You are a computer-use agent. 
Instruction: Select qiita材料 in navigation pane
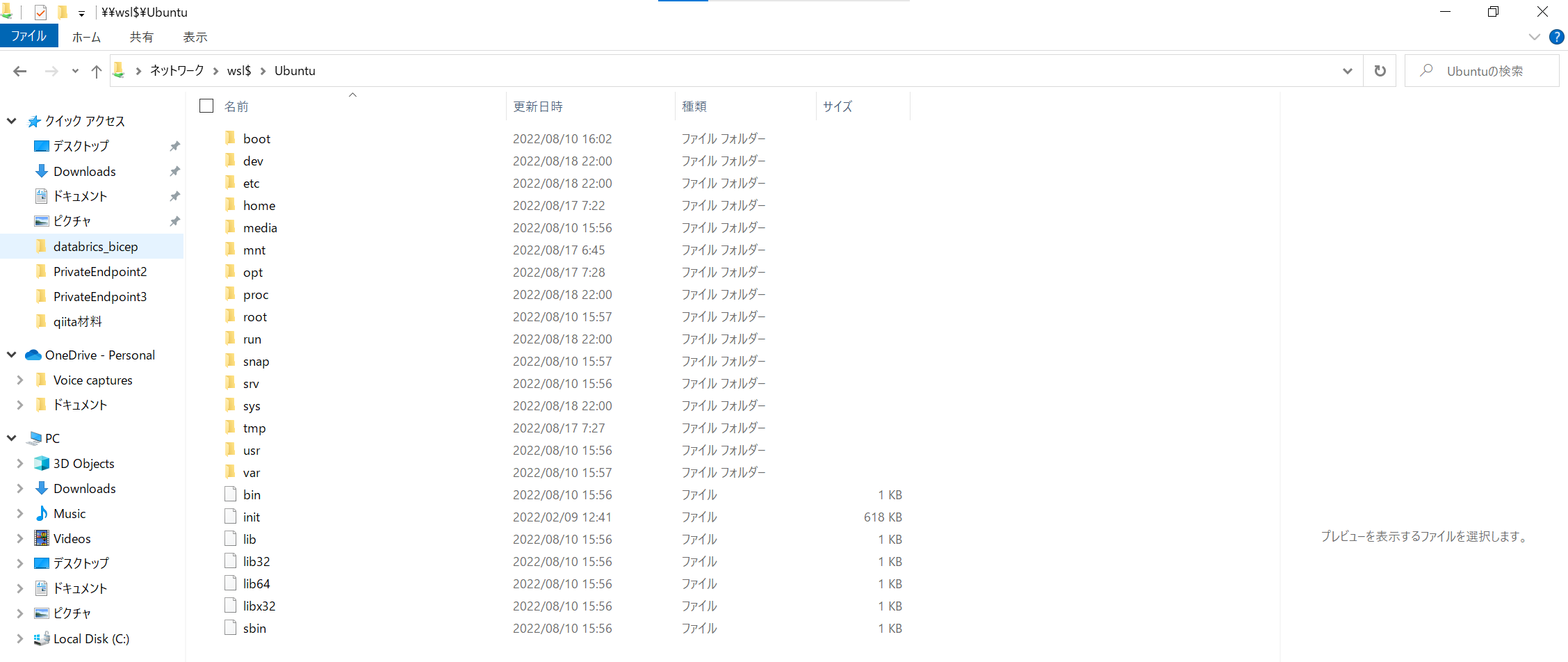click(78, 321)
